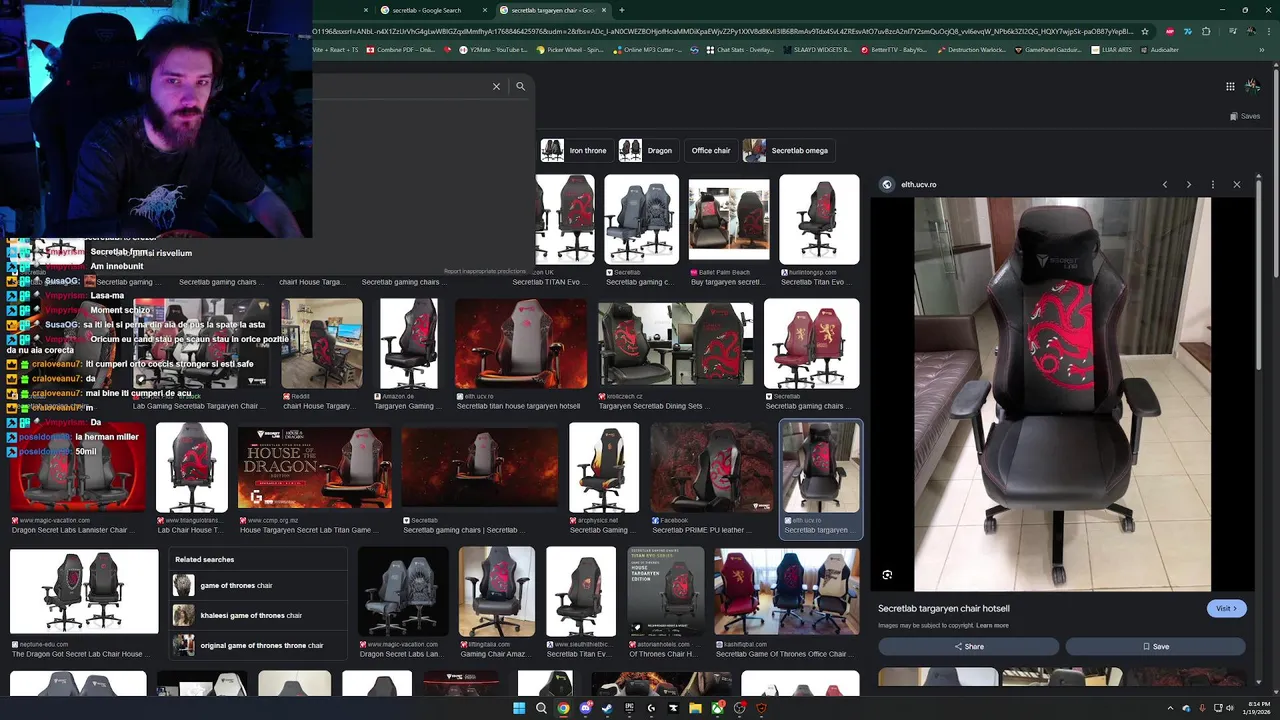Open the LUAR ARTS bookmark
This screenshot has width=1280, height=720.
[x=1112, y=49]
